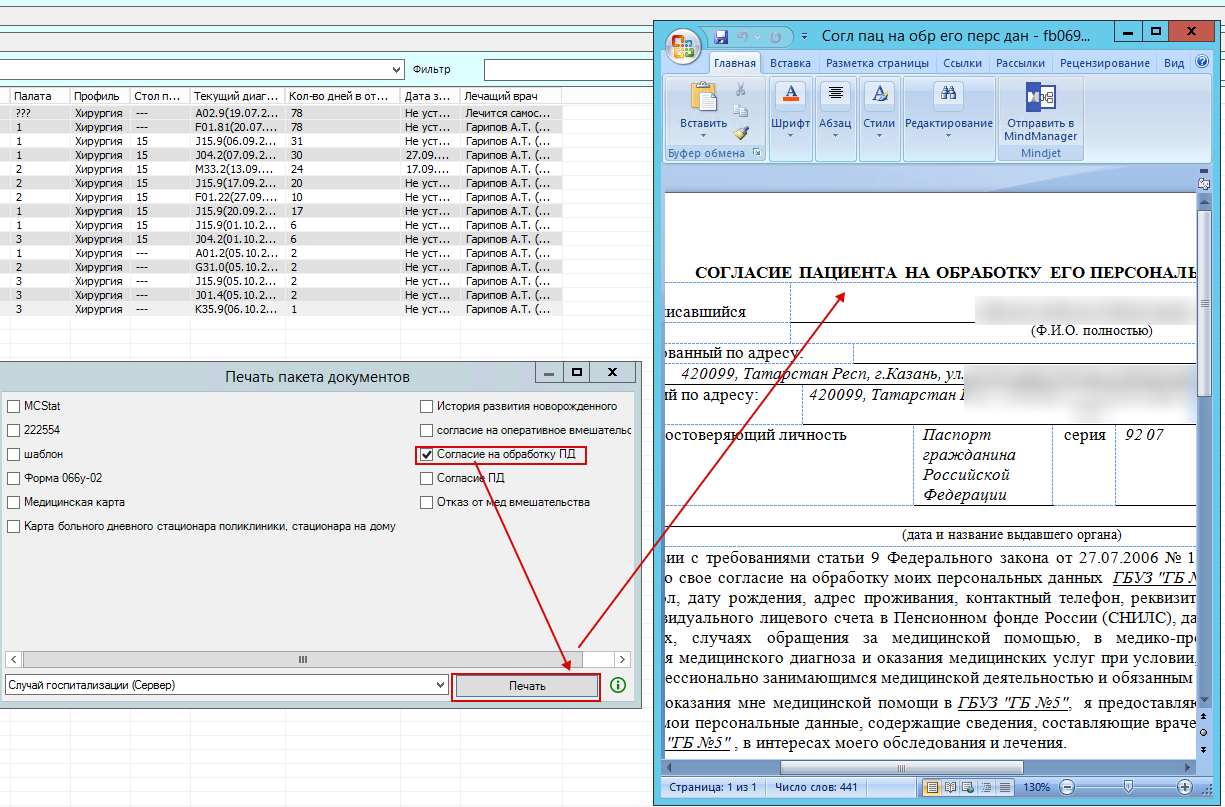Image resolution: width=1225 pixels, height=807 pixels.
Task: Open the Вид ribbon tab
Action: (1174, 63)
